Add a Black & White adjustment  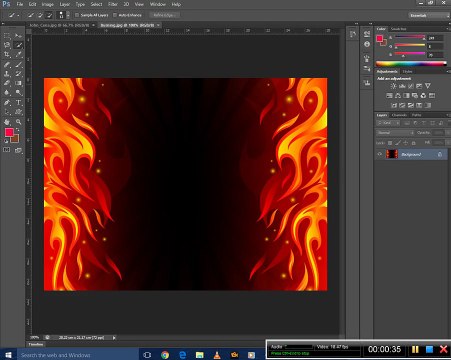click(x=406, y=96)
